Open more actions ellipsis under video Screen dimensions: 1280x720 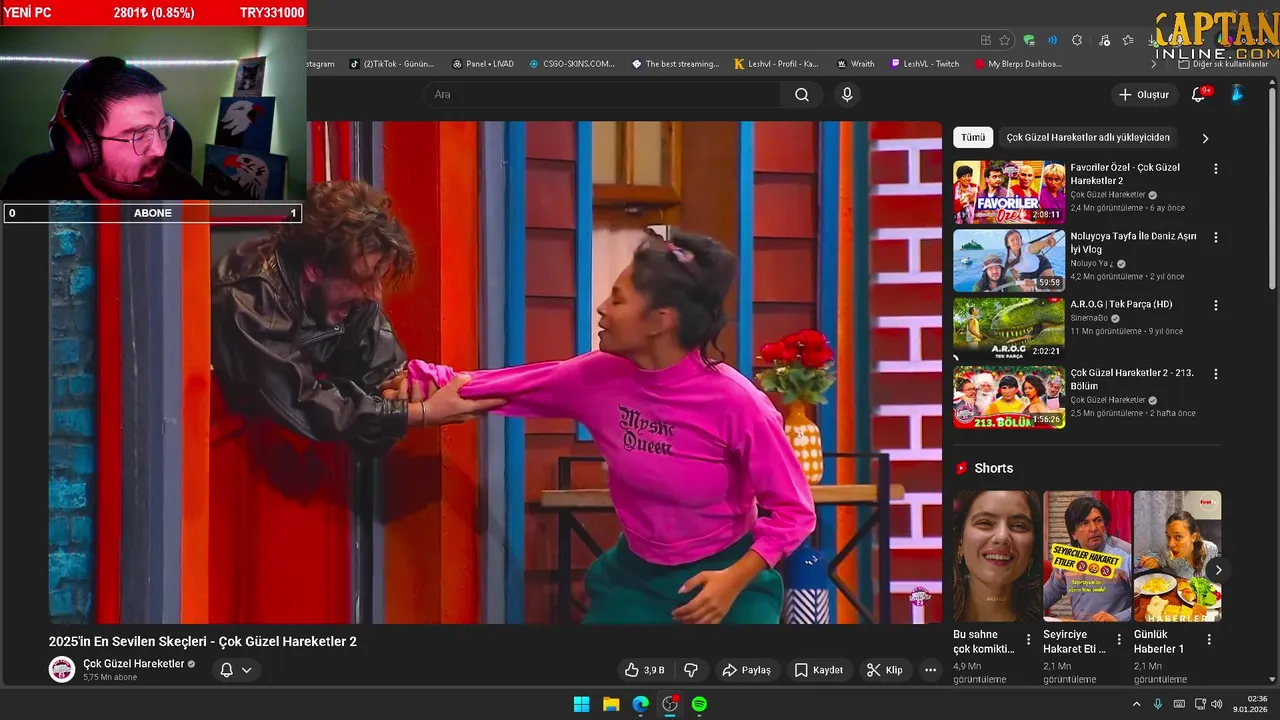click(x=930, y=670)
